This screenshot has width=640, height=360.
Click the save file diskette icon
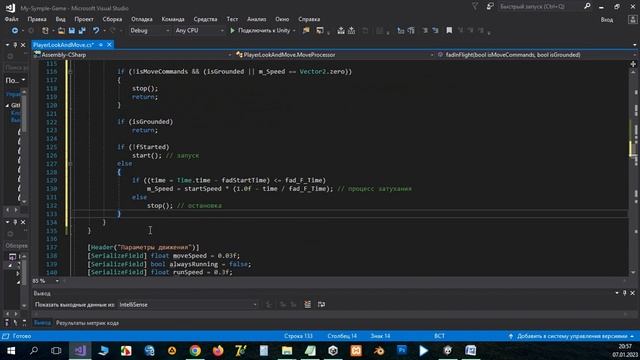point(72,31)
